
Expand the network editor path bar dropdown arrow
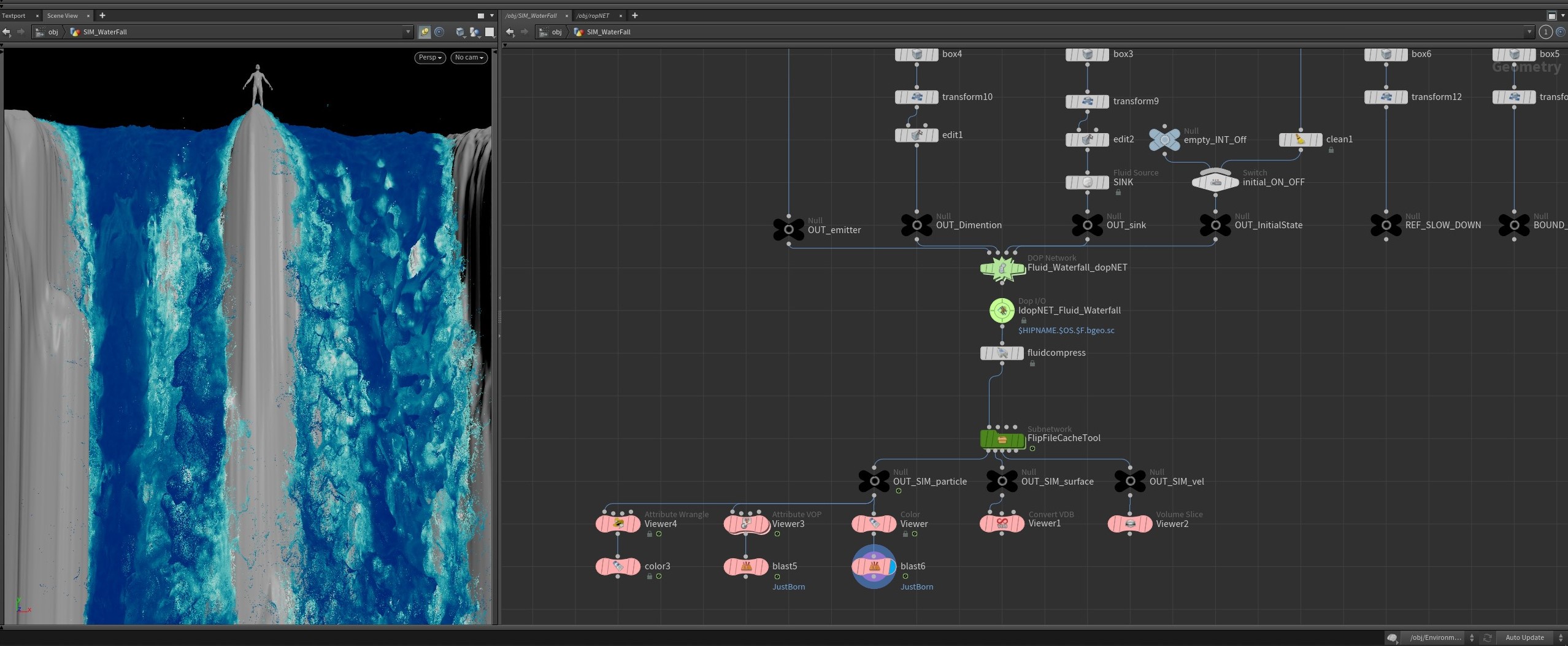click(1529, 32)
